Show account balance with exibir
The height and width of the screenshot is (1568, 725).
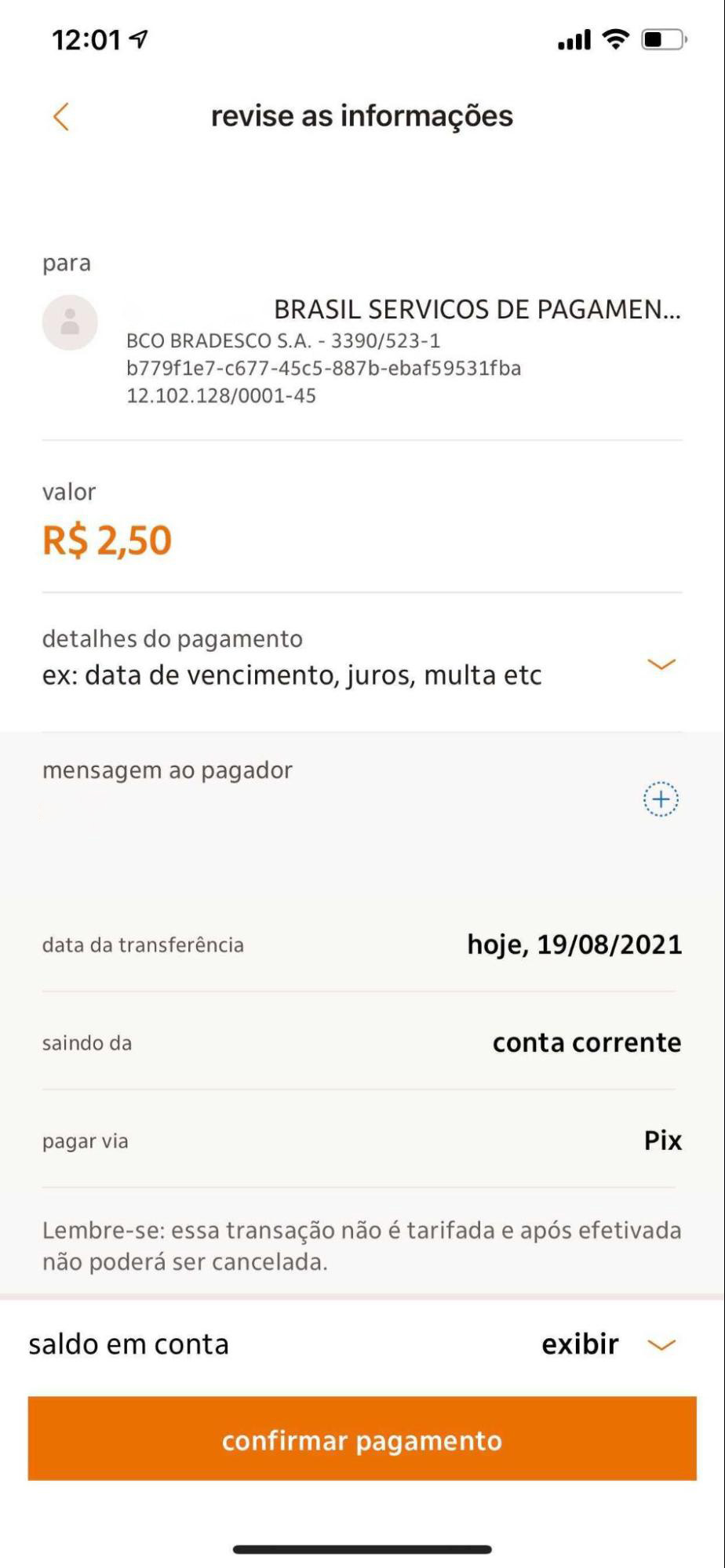580,1344
